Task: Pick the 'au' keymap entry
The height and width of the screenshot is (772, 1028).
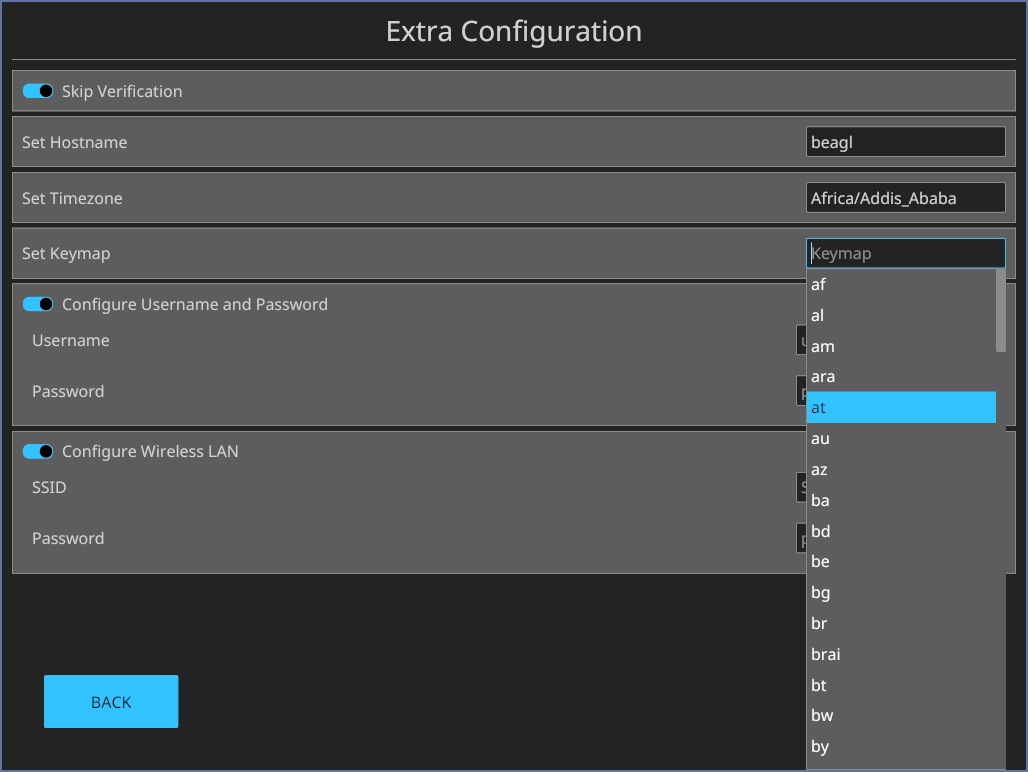Action: [901, 438]
